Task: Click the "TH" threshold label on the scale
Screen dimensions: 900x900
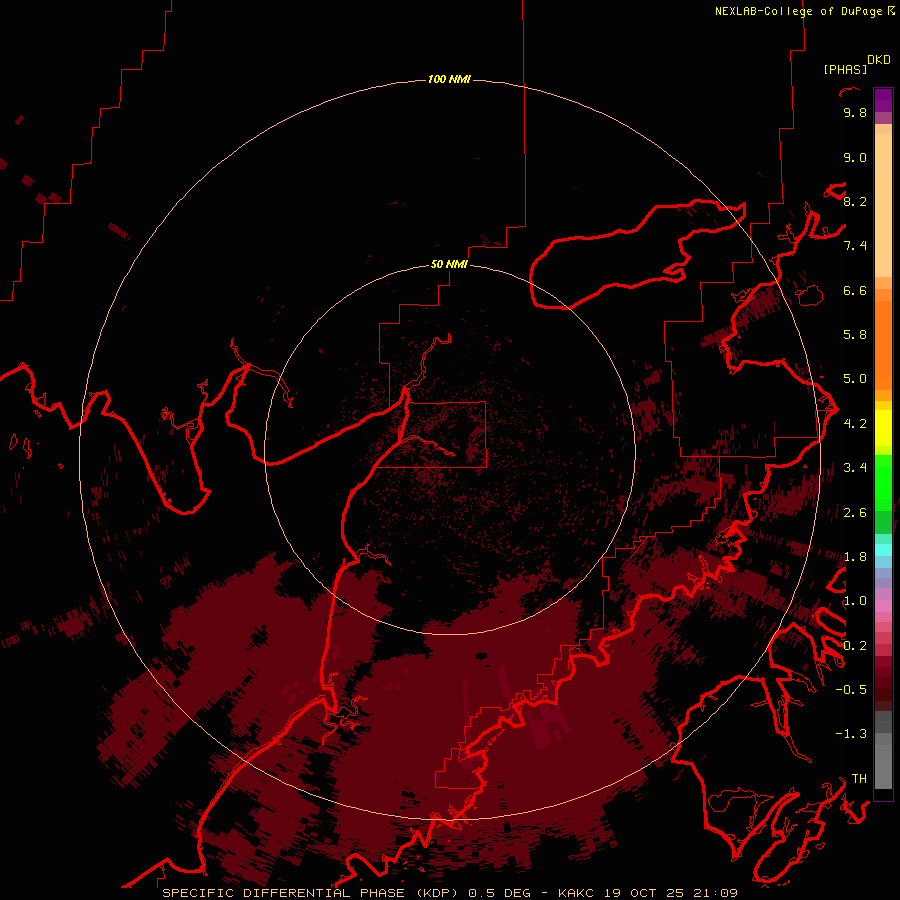Action: pos(859,778)
